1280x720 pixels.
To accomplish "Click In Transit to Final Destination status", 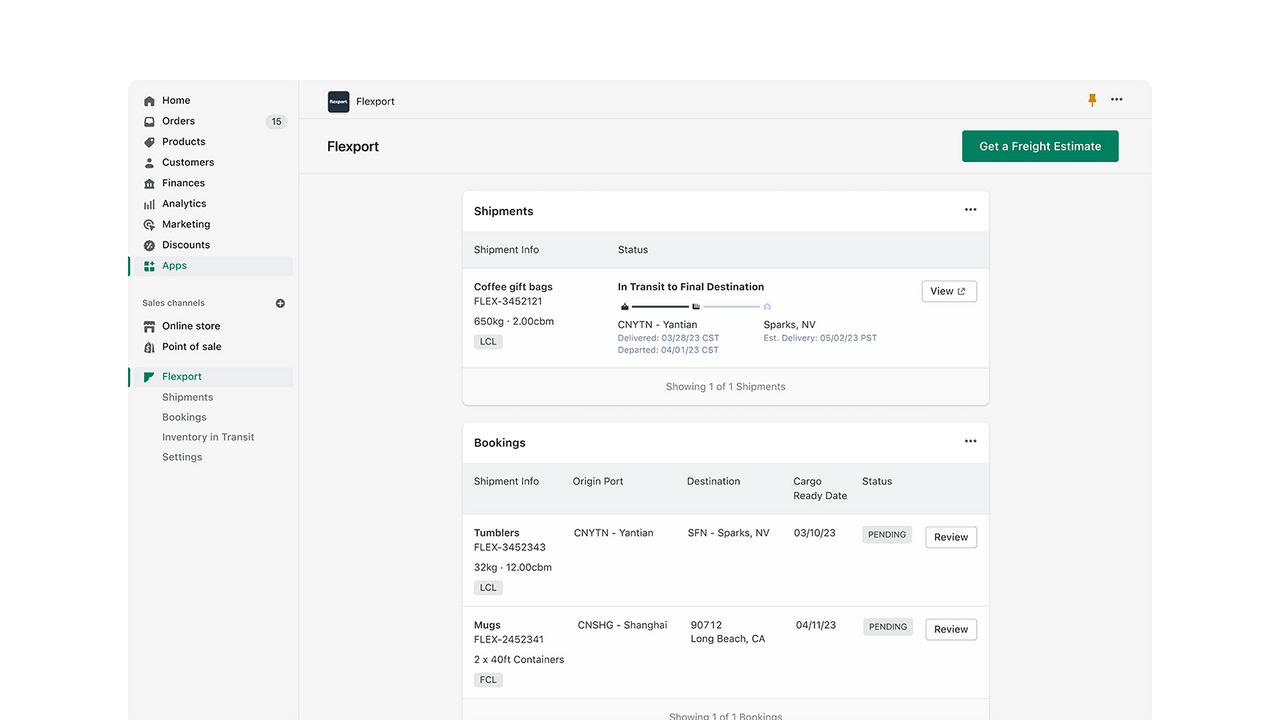I will tap(691, 287).
